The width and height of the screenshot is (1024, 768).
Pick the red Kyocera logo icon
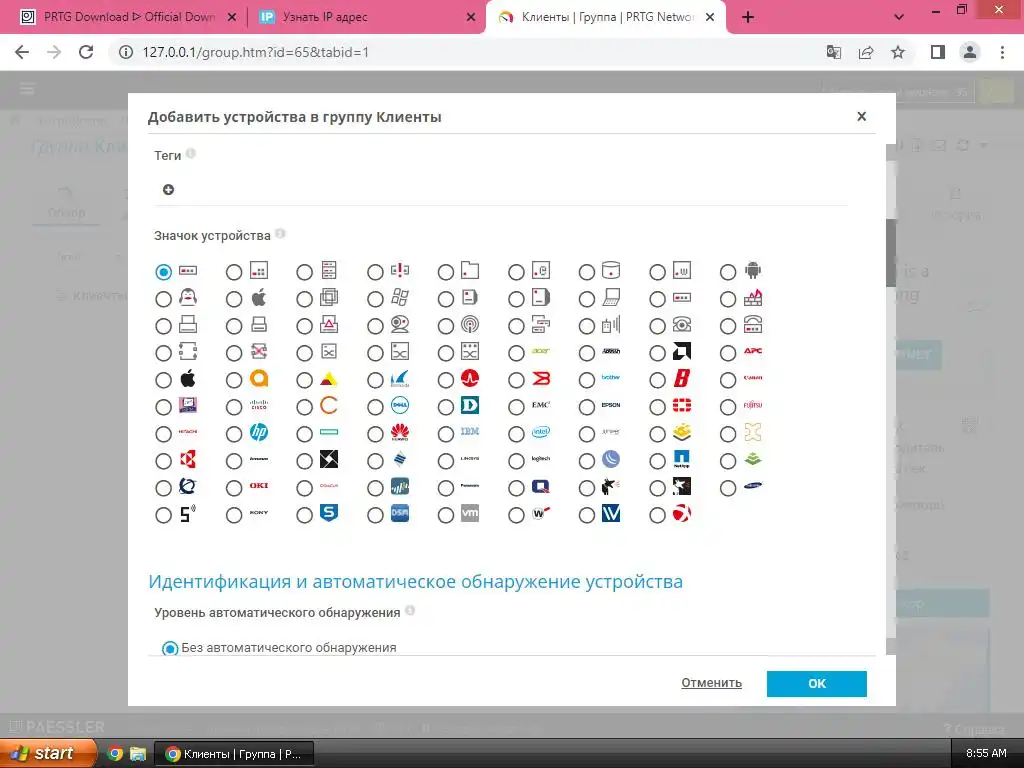(188, 459)
